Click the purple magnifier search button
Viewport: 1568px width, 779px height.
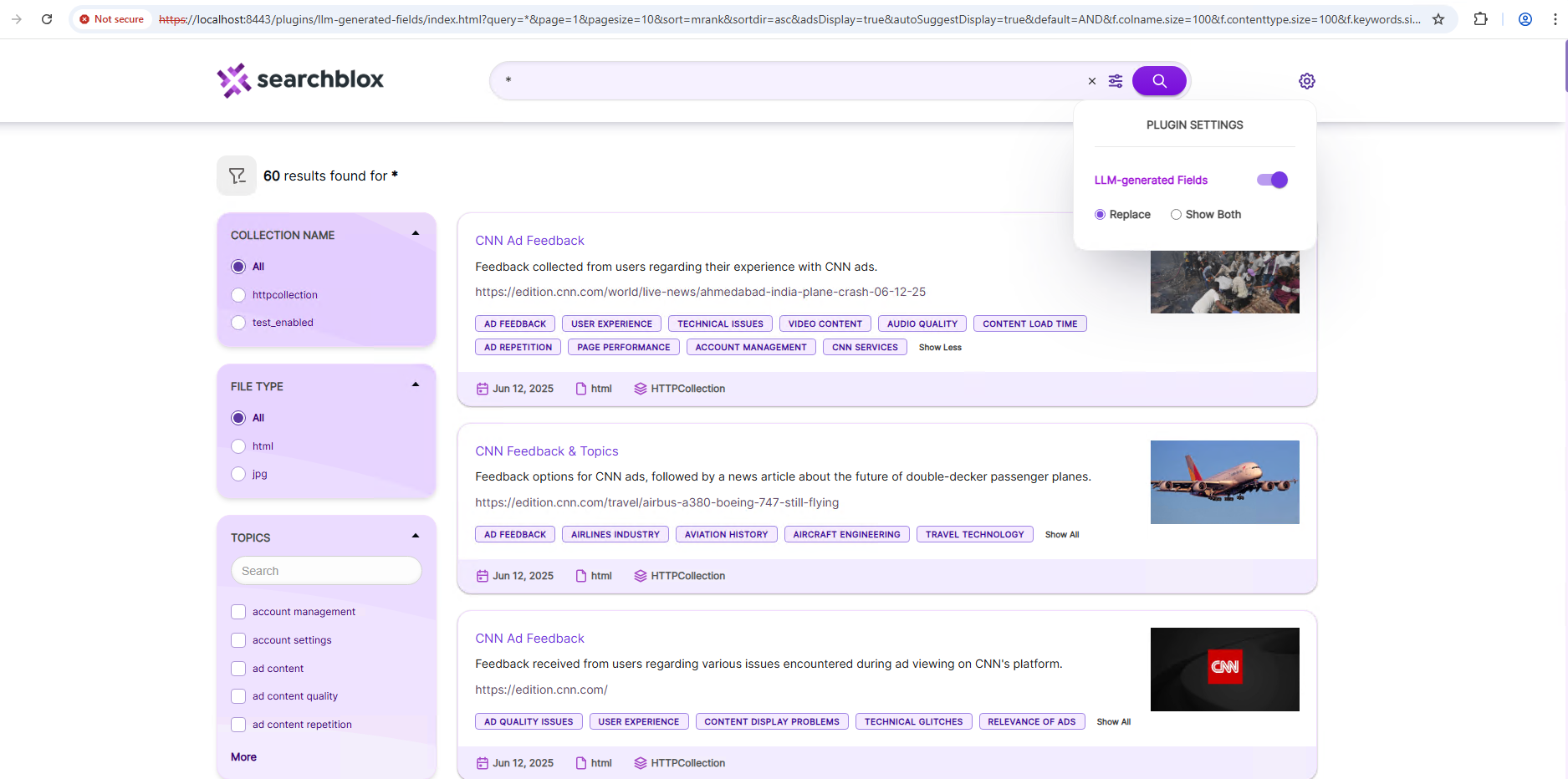[1159, 81]
